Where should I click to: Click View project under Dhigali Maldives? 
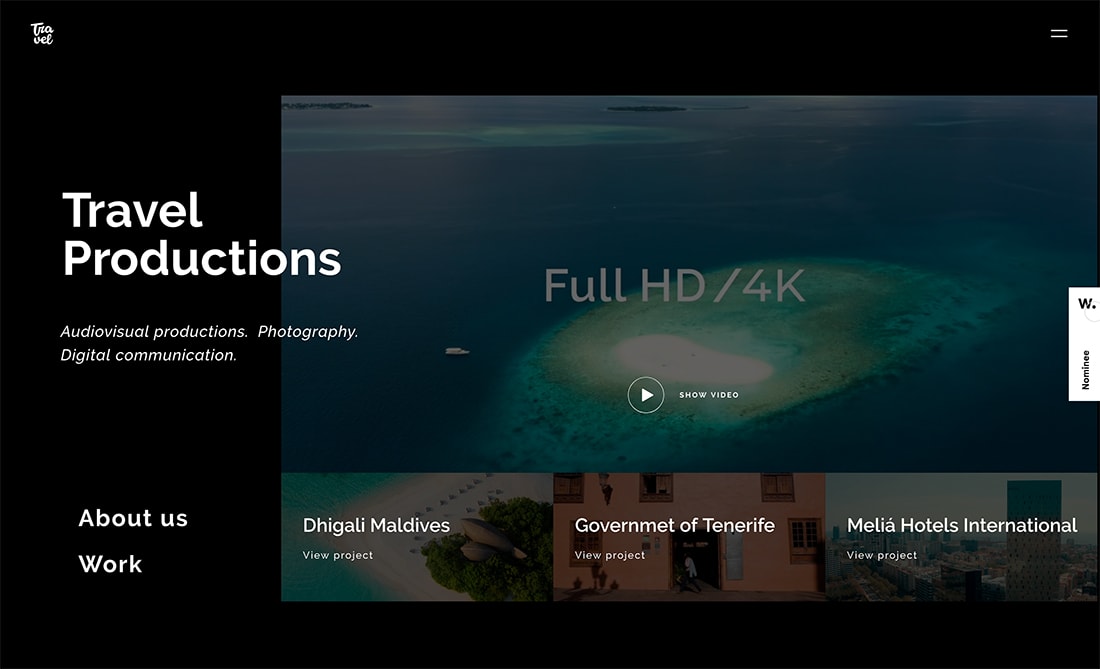point(337,555)
